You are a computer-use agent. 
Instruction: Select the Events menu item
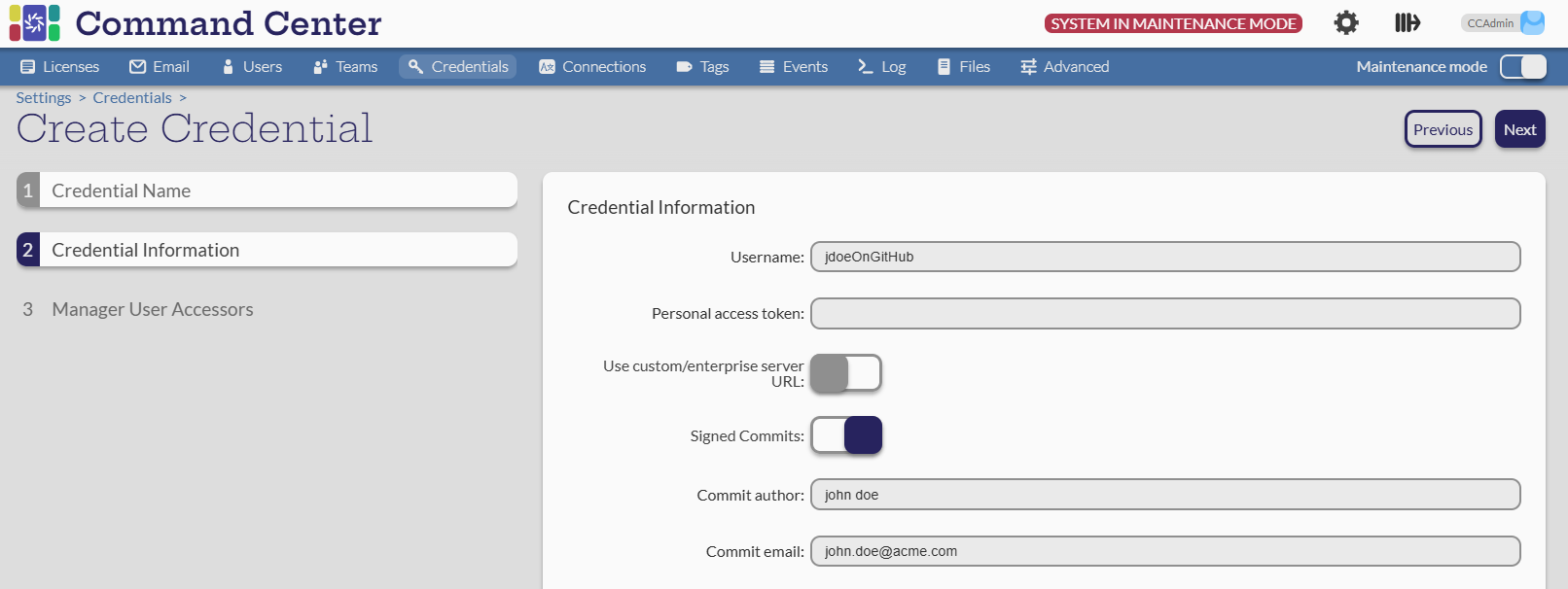pyautogui.click(x=794, y=67)
